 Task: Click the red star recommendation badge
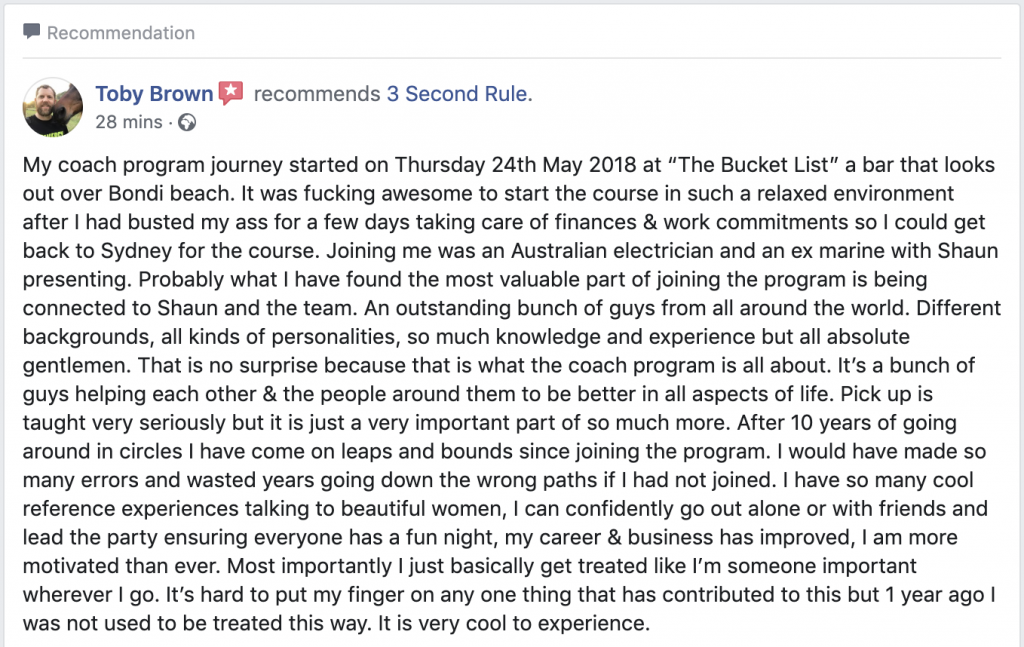pos(231,93)
